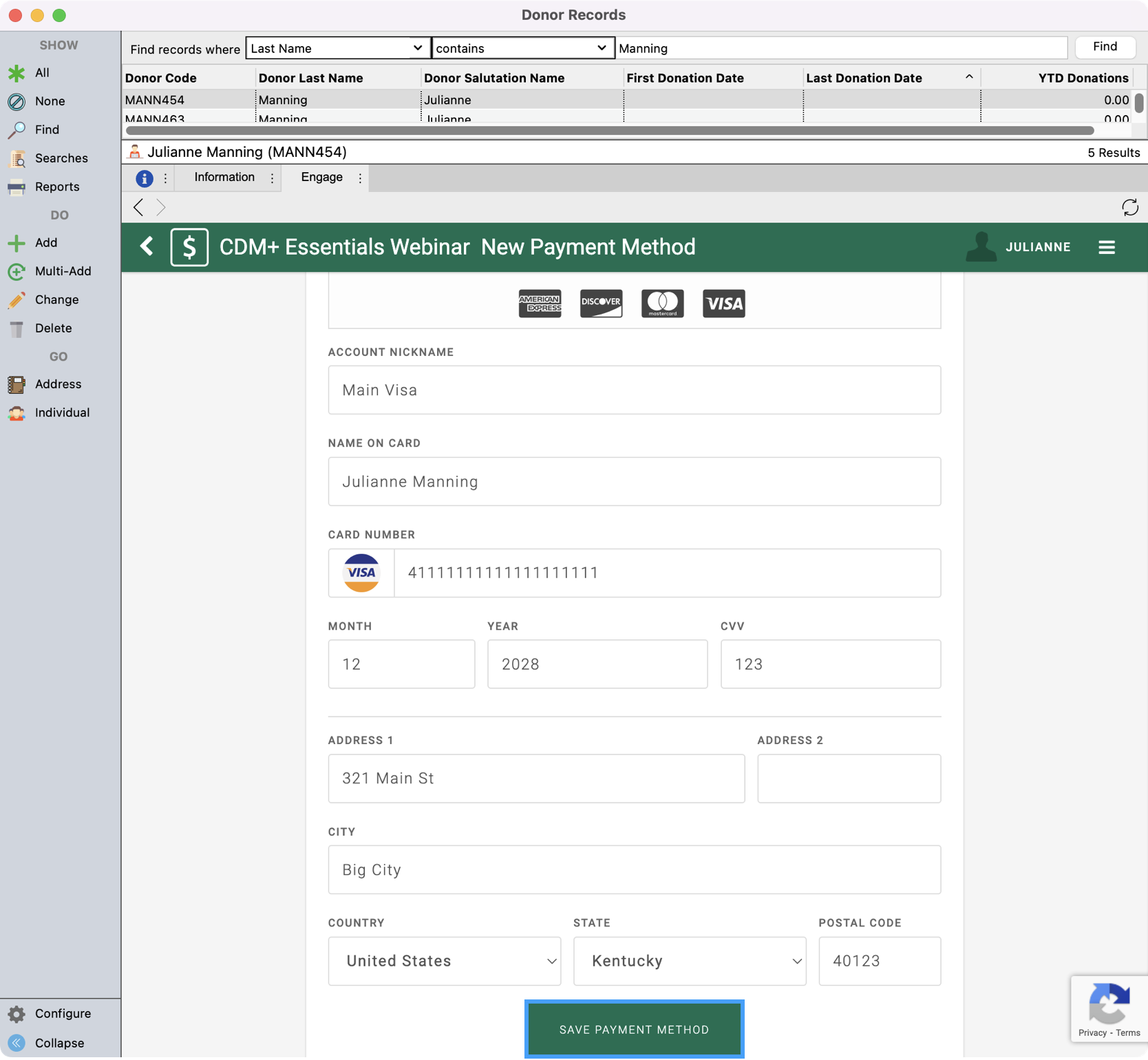This screenshot has width=1148, height=1060.
Task: Open the Searches sidebar item
Action: click(x=61, y=158)
